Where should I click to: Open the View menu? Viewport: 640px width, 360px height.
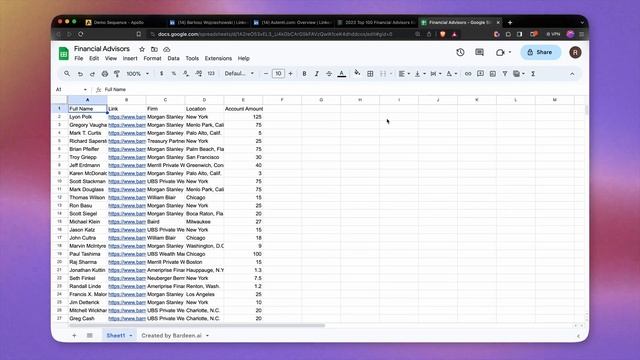[111, 58]
